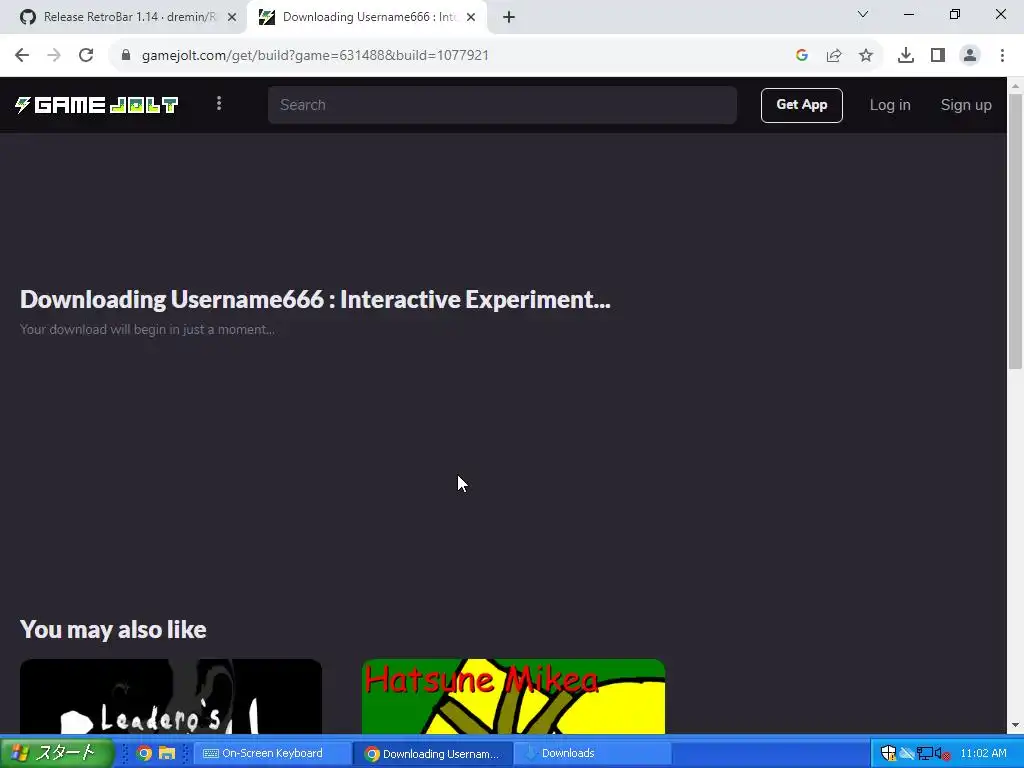
Task: Open Game Jolt's vertical dots menu
Action: [x=219, y=103]
